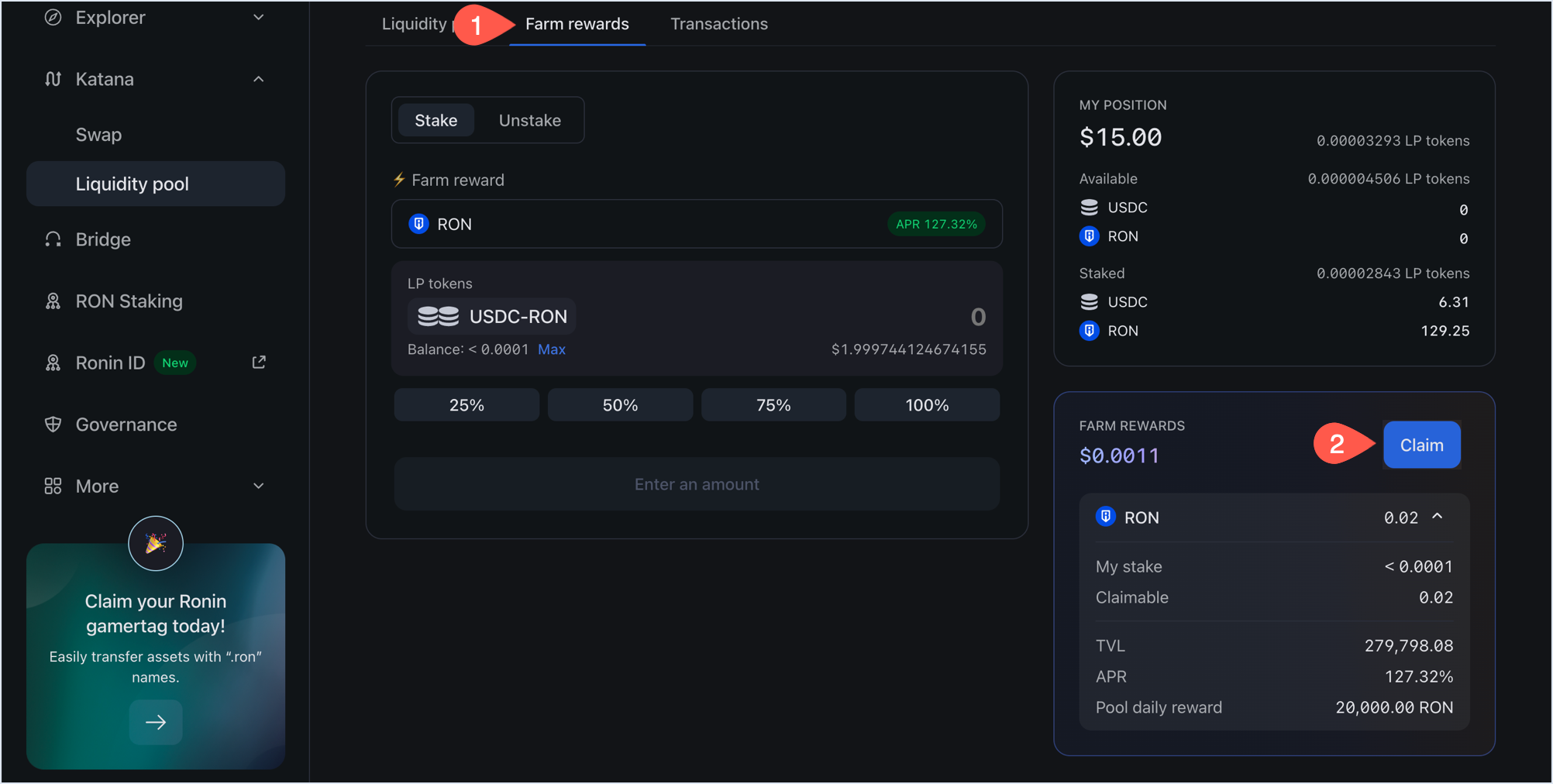This screenshot has height=784, width=1553.
Task: Collapse the RON rewards details chevron
Action: point(1438,517)
